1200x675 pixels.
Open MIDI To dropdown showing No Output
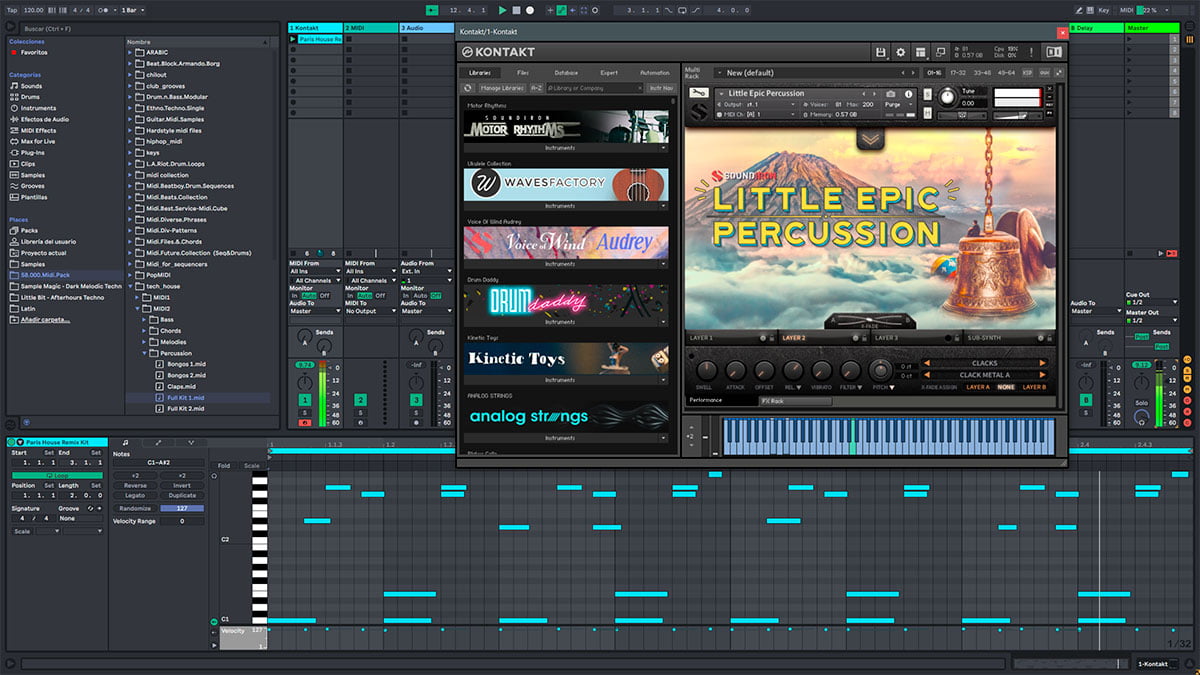(x=370, y=311)
